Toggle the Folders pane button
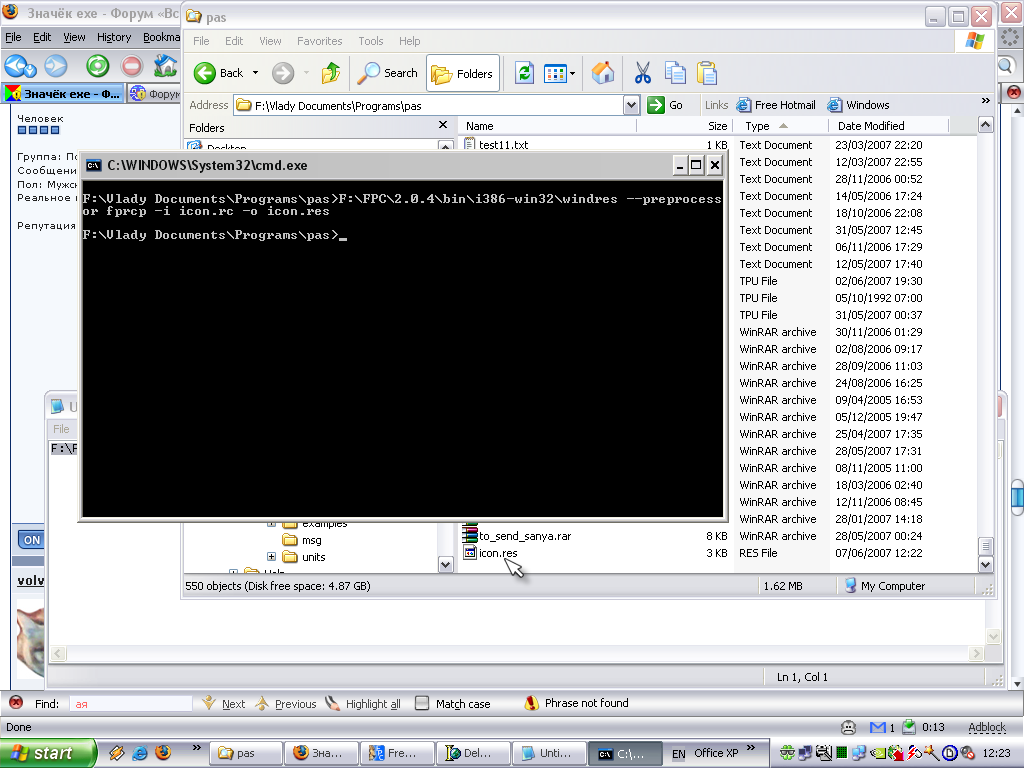 coord(462,73)
